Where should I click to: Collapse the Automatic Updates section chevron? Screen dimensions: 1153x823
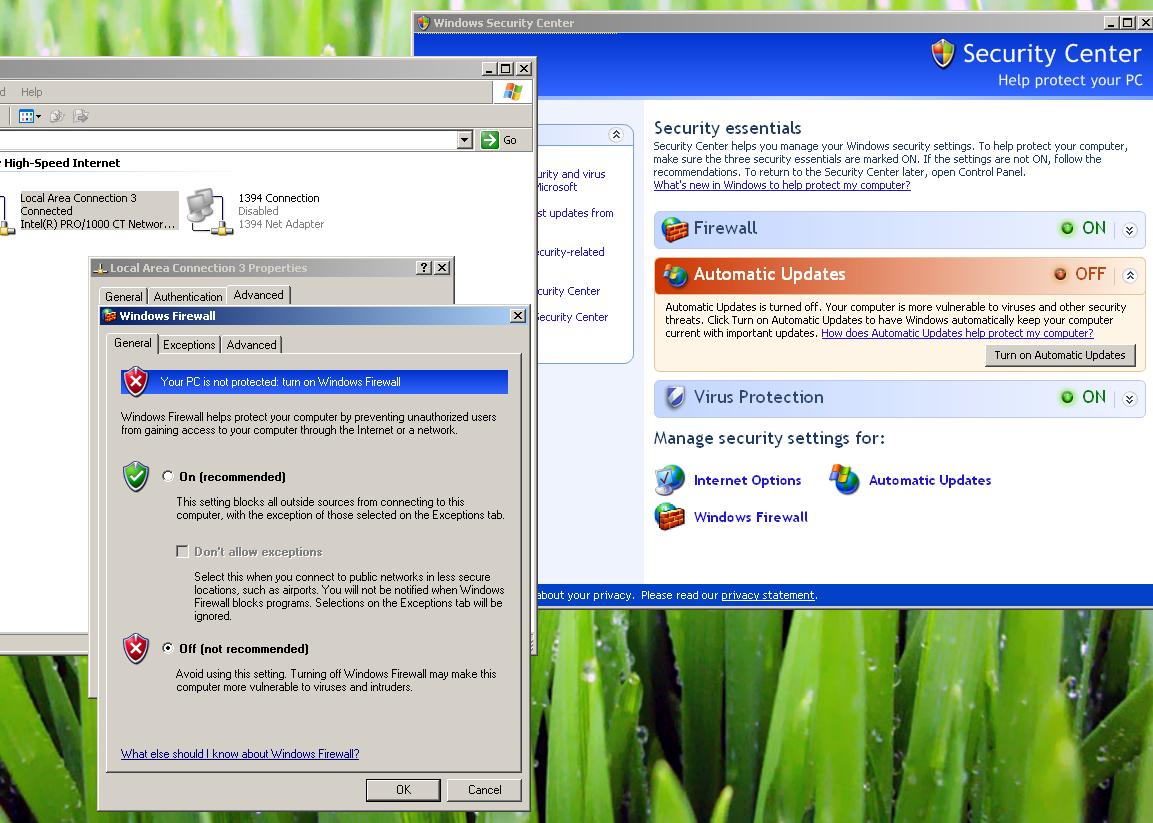(x=1130, y=276)
